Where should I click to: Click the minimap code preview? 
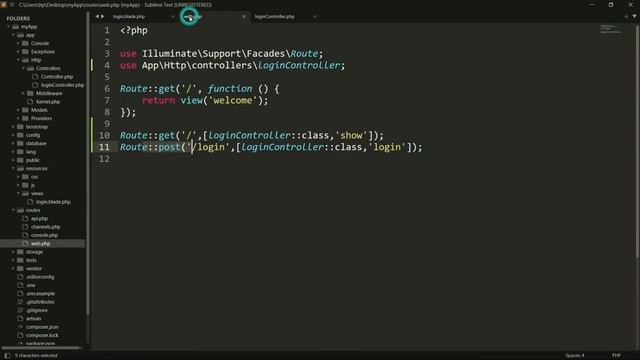[611, 29]
